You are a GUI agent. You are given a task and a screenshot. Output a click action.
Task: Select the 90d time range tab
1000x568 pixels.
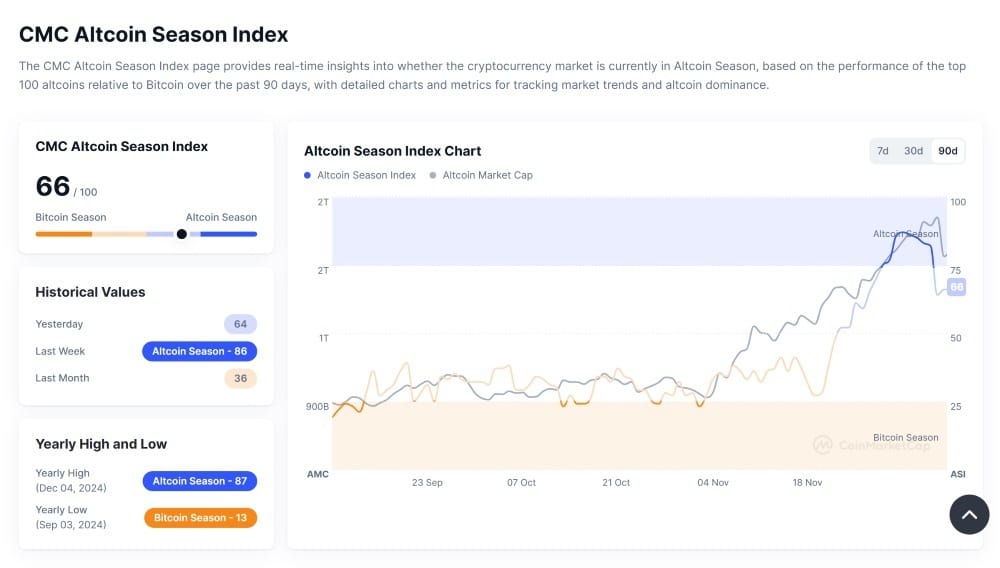947,151
